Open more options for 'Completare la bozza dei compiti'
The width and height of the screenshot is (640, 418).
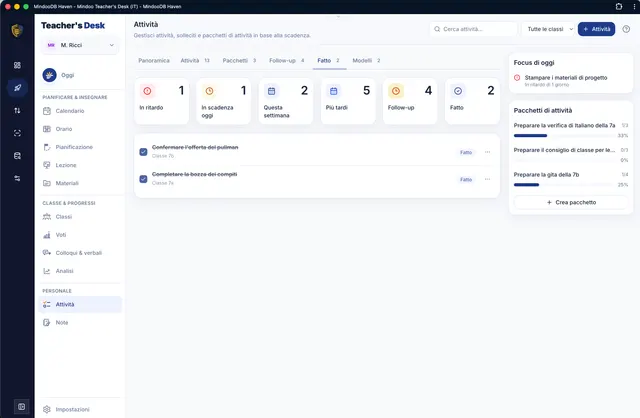[x=487, y=179]
